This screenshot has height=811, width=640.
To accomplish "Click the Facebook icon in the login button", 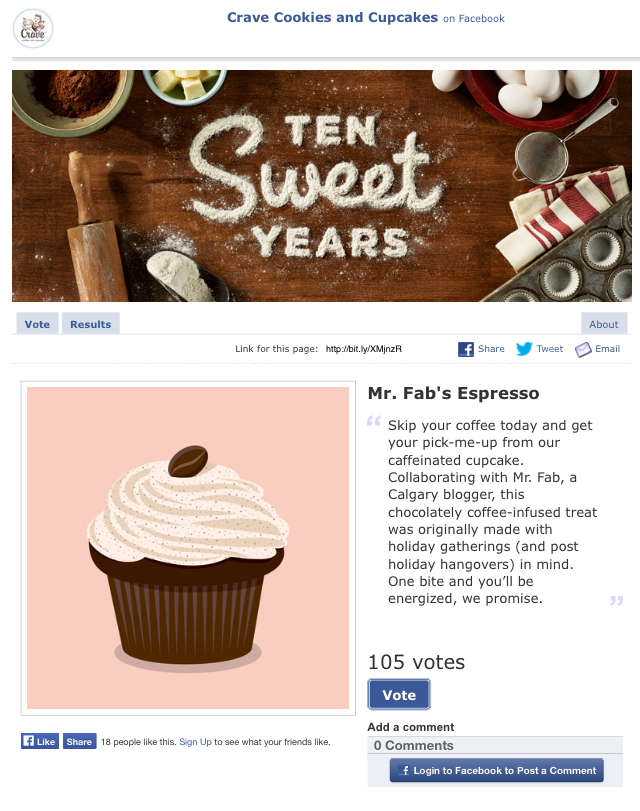I will click(x=405, y=770).
